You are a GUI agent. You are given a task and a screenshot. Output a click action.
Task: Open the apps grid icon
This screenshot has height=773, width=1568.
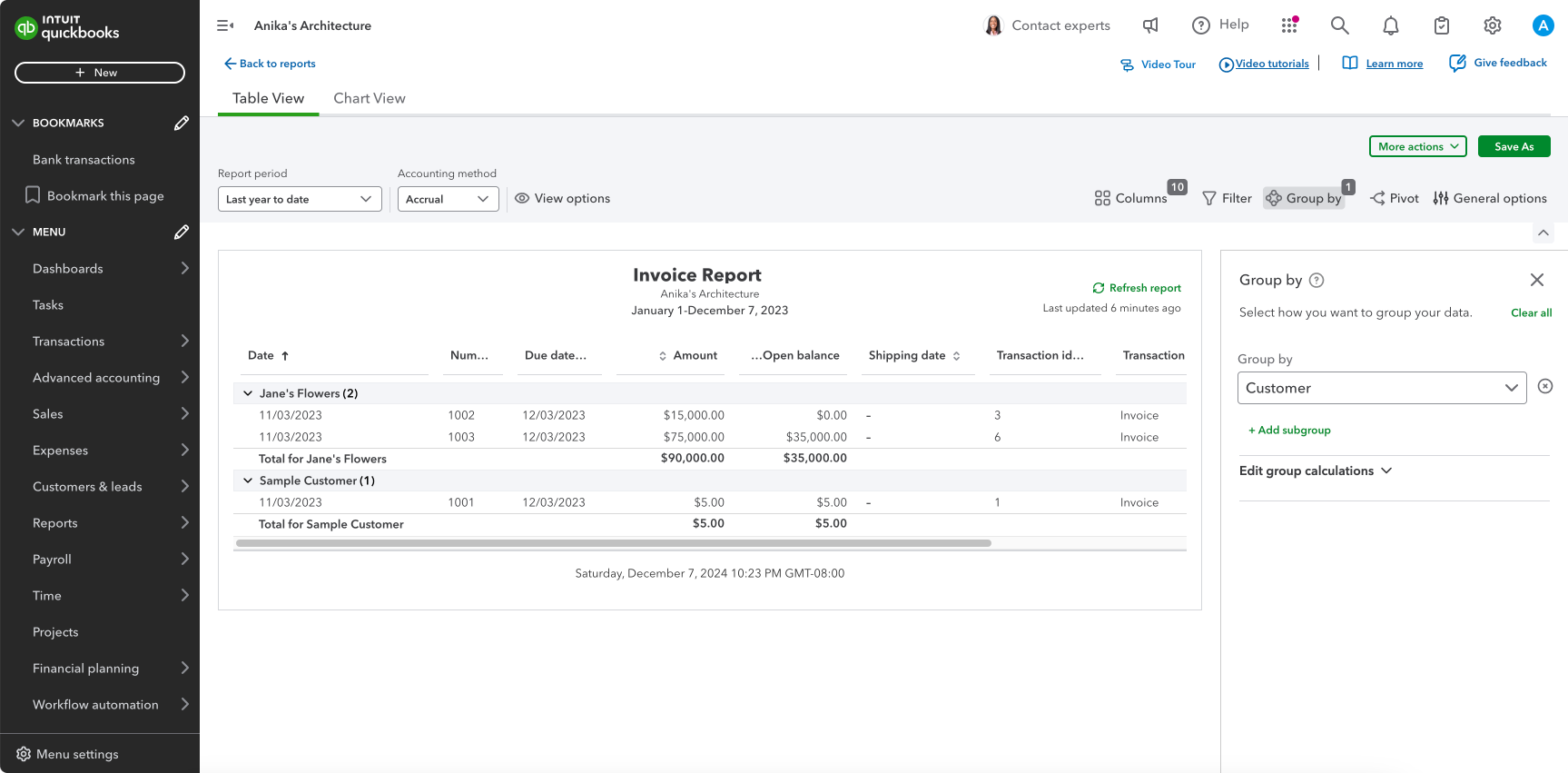1288,25
